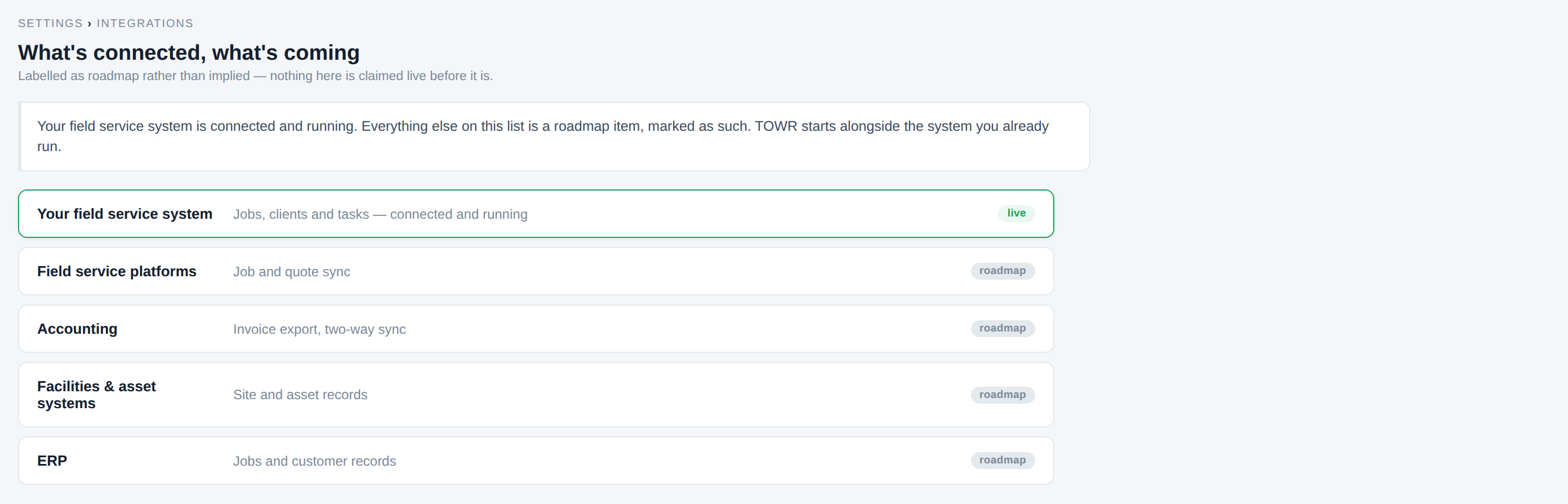Click "Invoice export, two-way sync" text
Viewport: 1568px width, 504px height.
[x=319, y=329]
